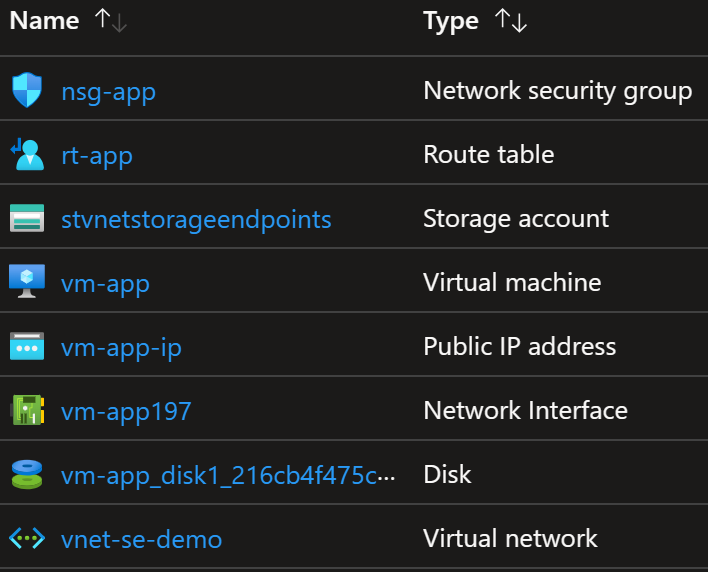This screenshot has width=708, height=572.
Task: Open the nsg-app resource link
Action: click(108, 92)
